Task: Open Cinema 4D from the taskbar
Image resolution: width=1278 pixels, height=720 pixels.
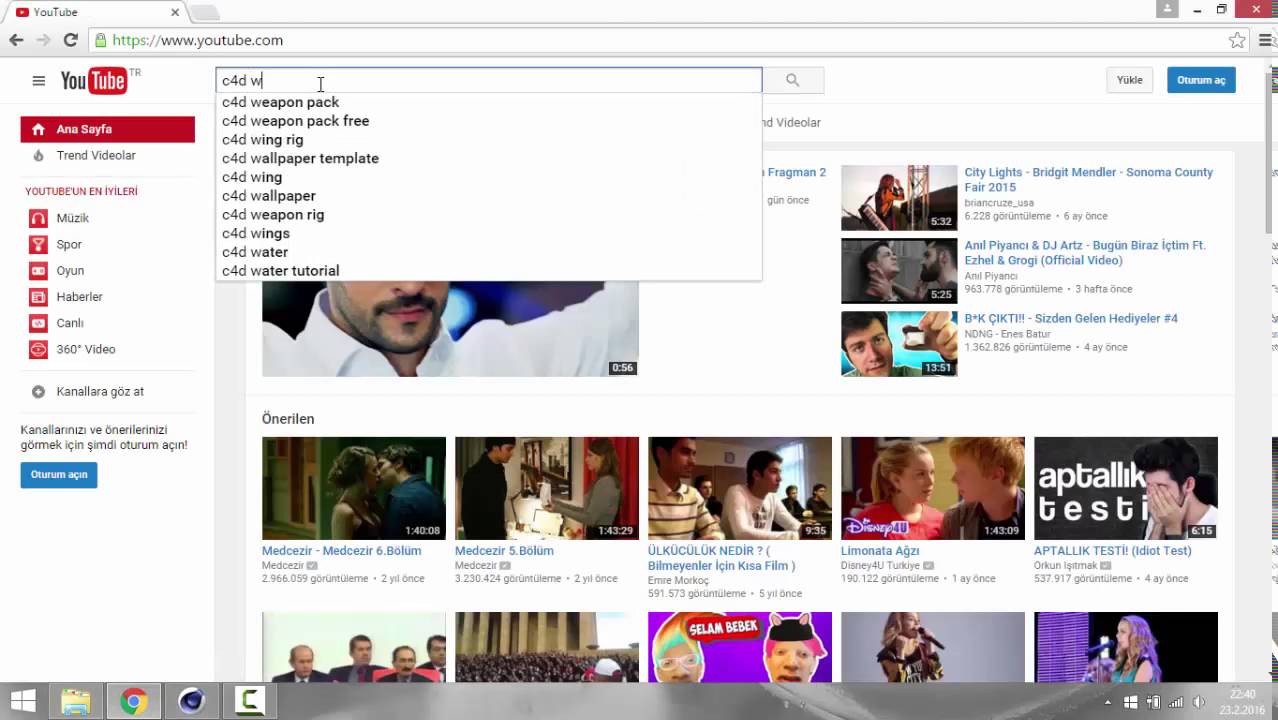Action: (191, 702)
